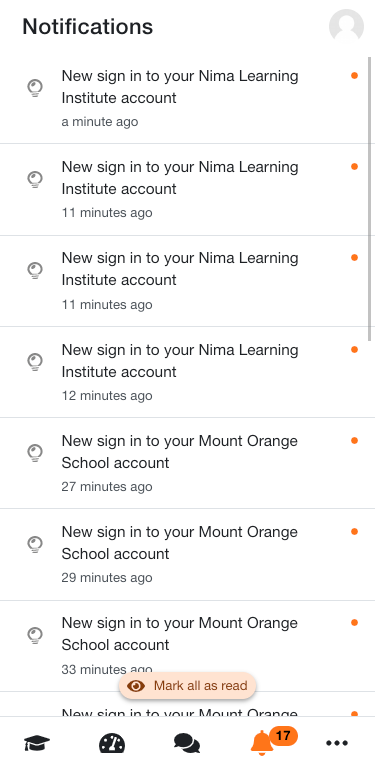Click the lightbulb icon of the first notification

pyautogui.click(x=34, y=88)
